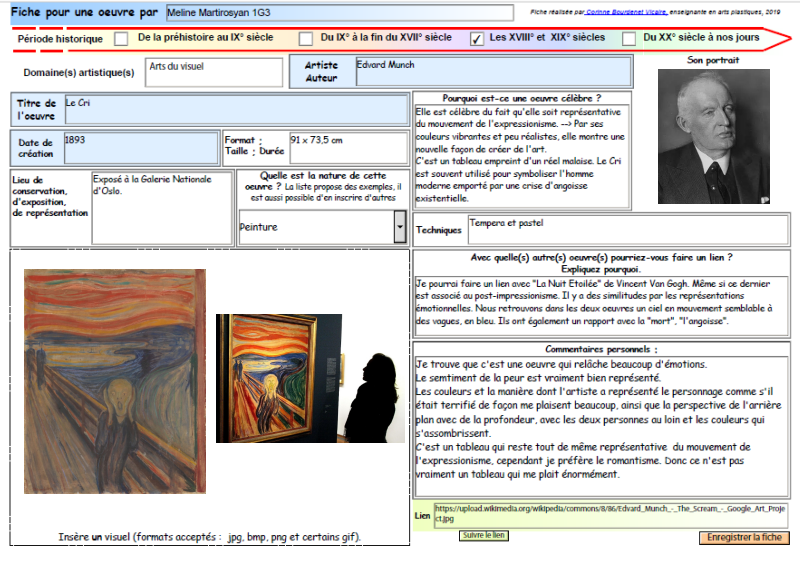Click the Wikimedia URL link field

(x=610, y=515)
